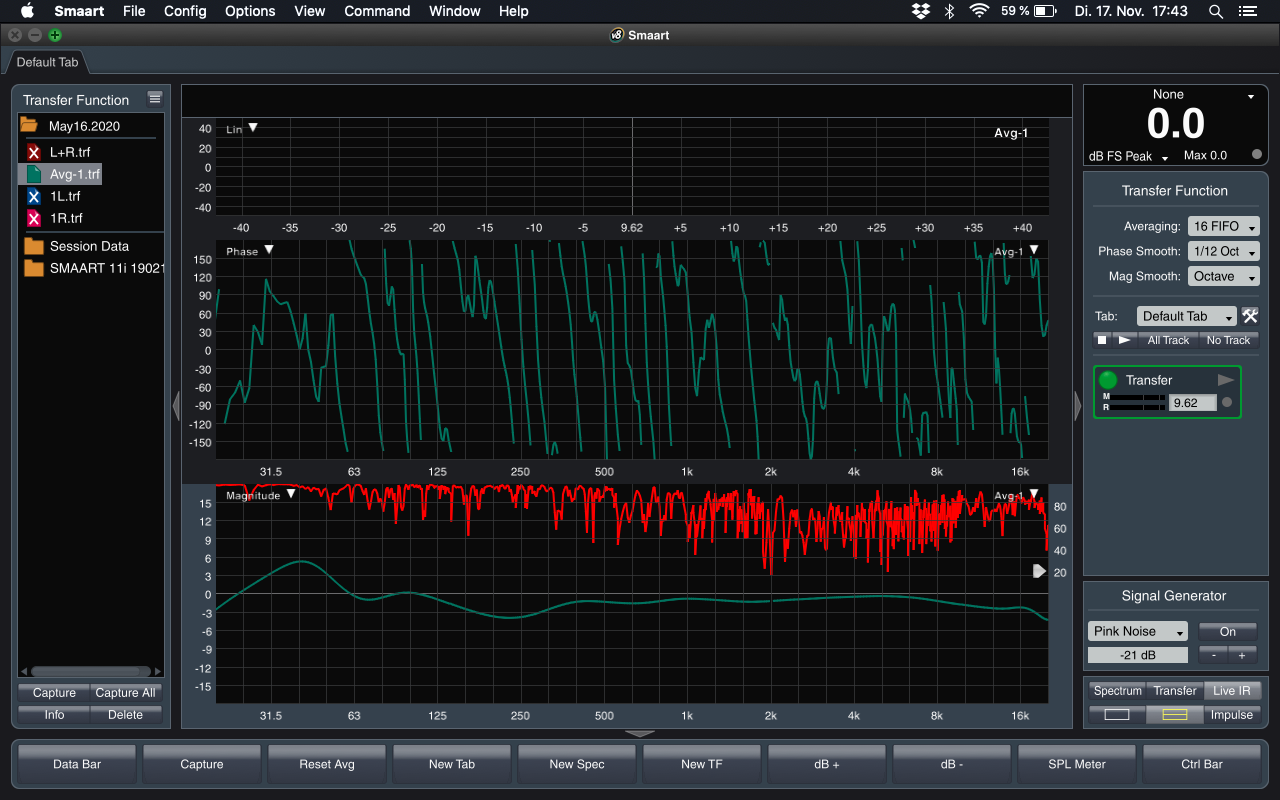The width and height of the screenshot is (1280, 800).
Task: Collapse the right control bar arrow handle
Action: tap(1077, 406)
